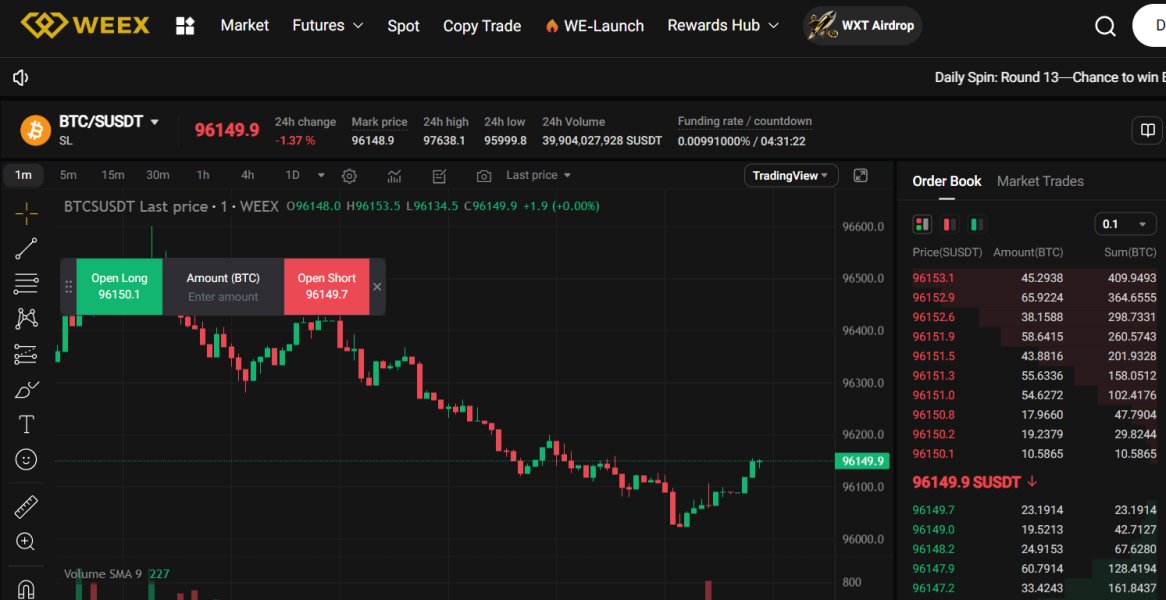Click the 96149.7 bid price row
Viewport: 1166px width, 600px height.
1034,510
